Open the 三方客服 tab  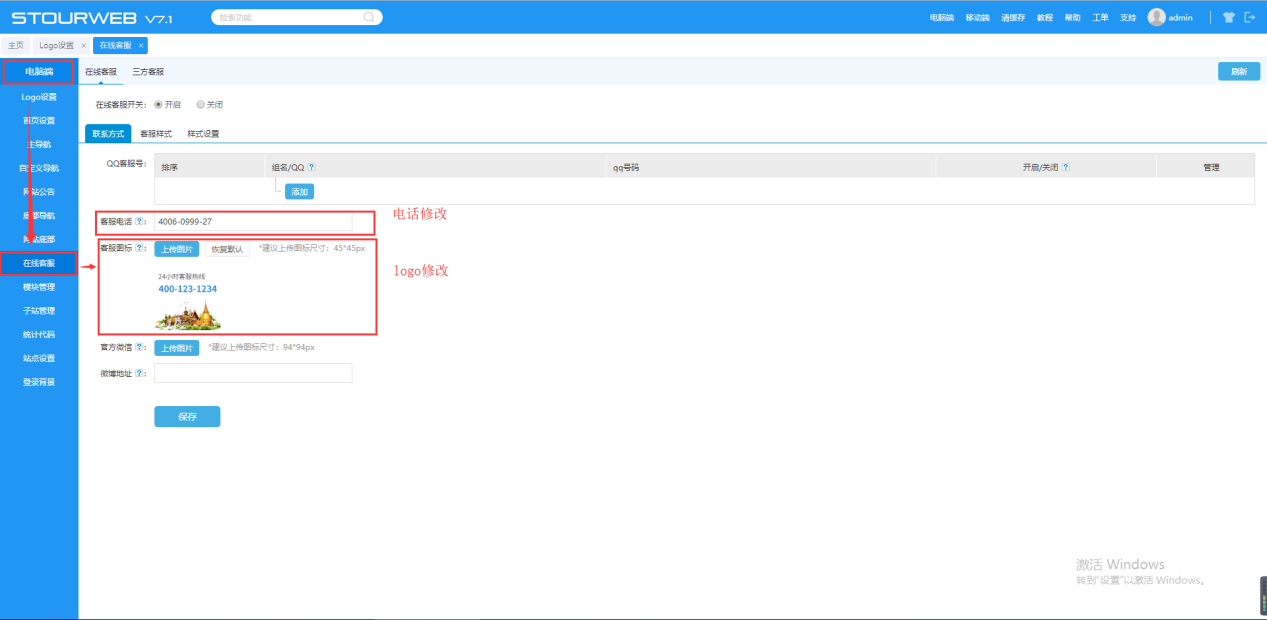[x=148, y=72]
